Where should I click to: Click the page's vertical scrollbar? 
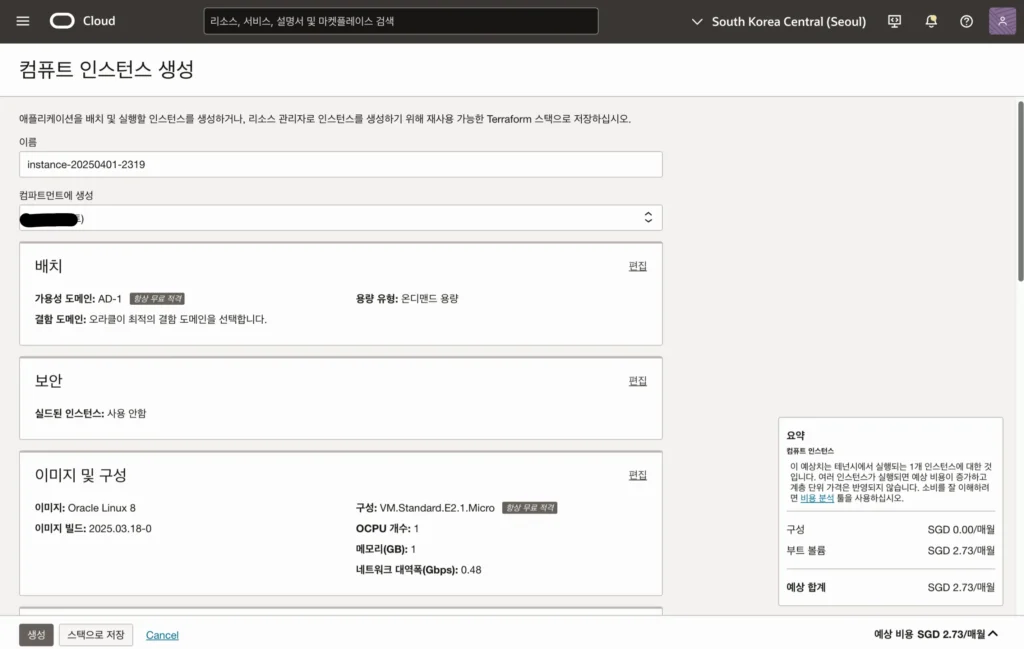pos(1019,190)
